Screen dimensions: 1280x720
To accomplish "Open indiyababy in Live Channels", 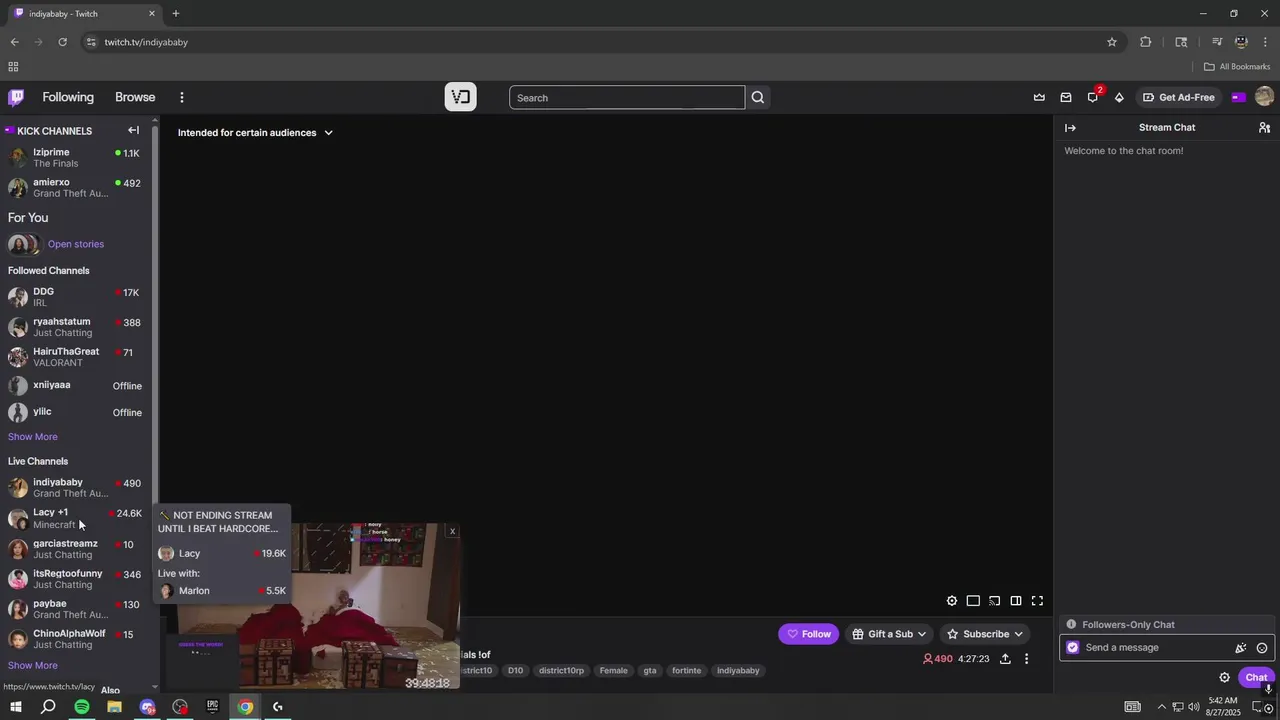I will 76,487.
